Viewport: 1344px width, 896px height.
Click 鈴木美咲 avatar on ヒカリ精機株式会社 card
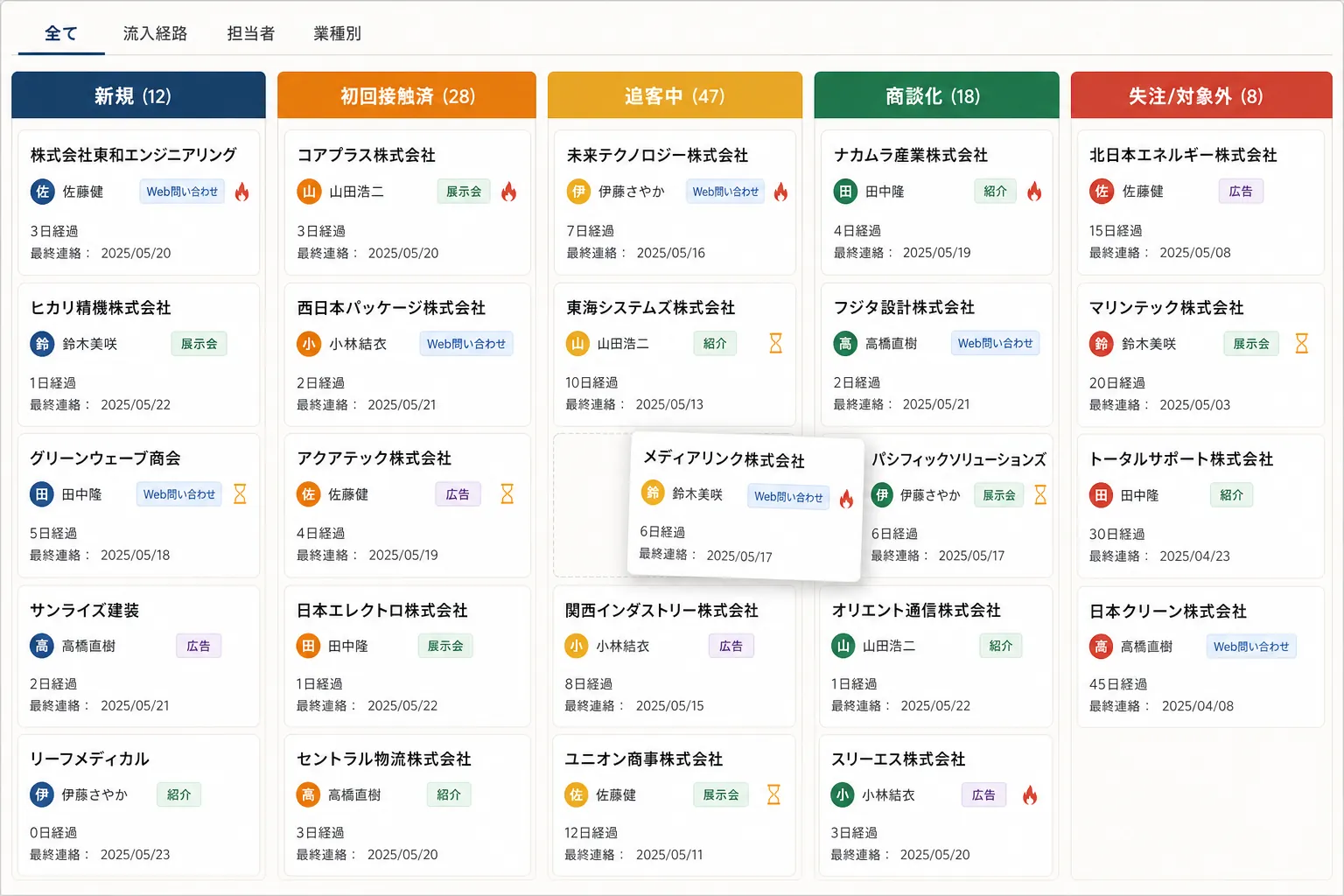(x=42, y=344)
